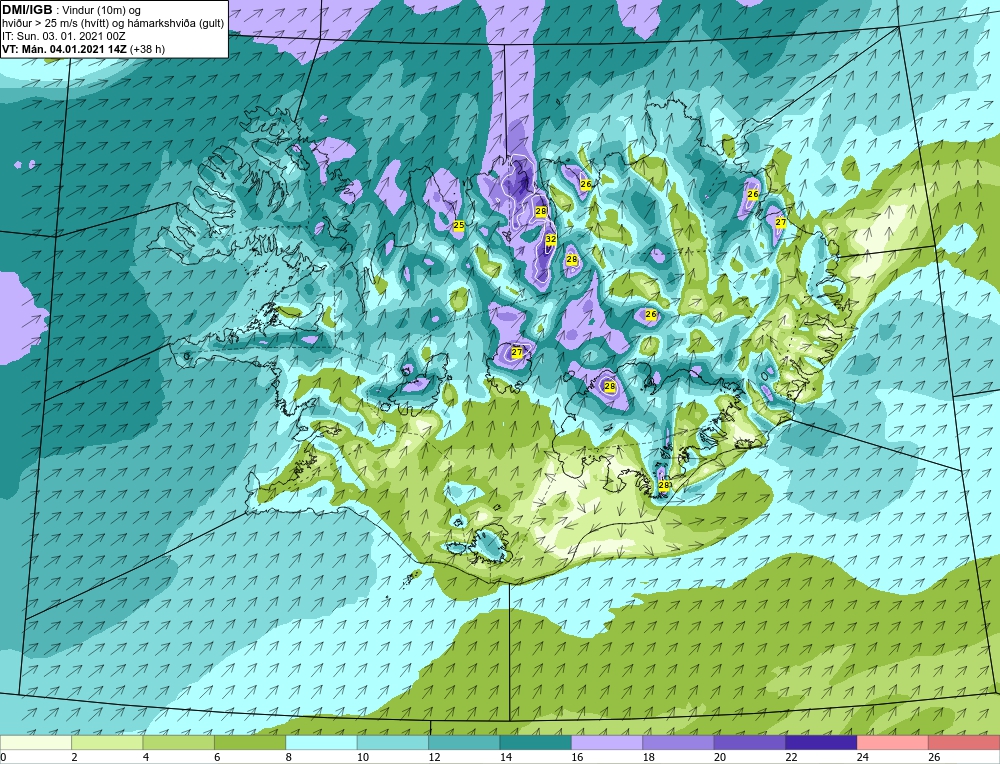Select the 2–4 m/s light green legend swatch
1000x764 pixels.
pyautogui.click(x=107, y=742)
